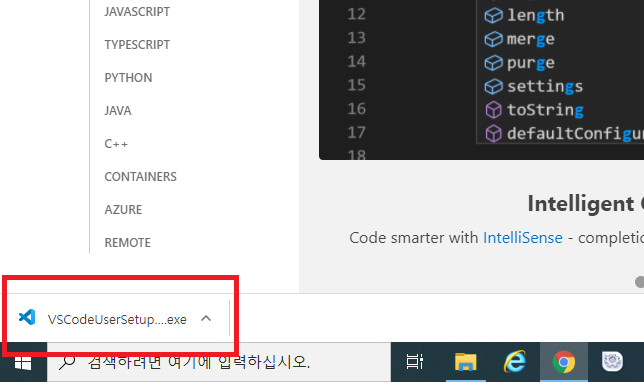The width and height of the screenshot is (644, 382).
Task: Click the Windows Start button
Action: click(23, 363)
